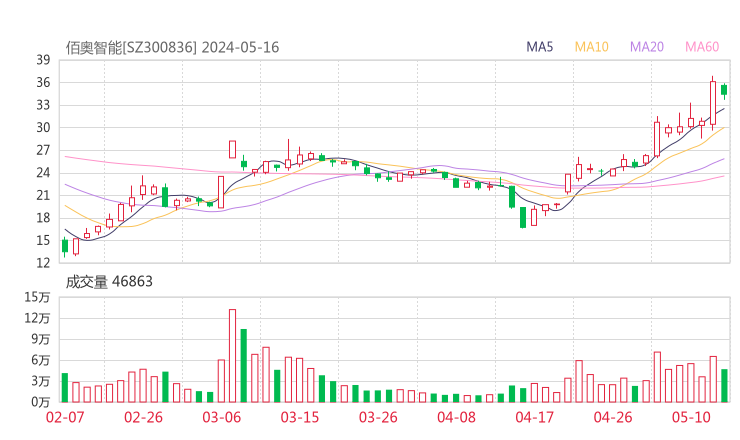Screen dimensions: 740x440
Task: Click the MA60 legend label
Action: [702, 47]
